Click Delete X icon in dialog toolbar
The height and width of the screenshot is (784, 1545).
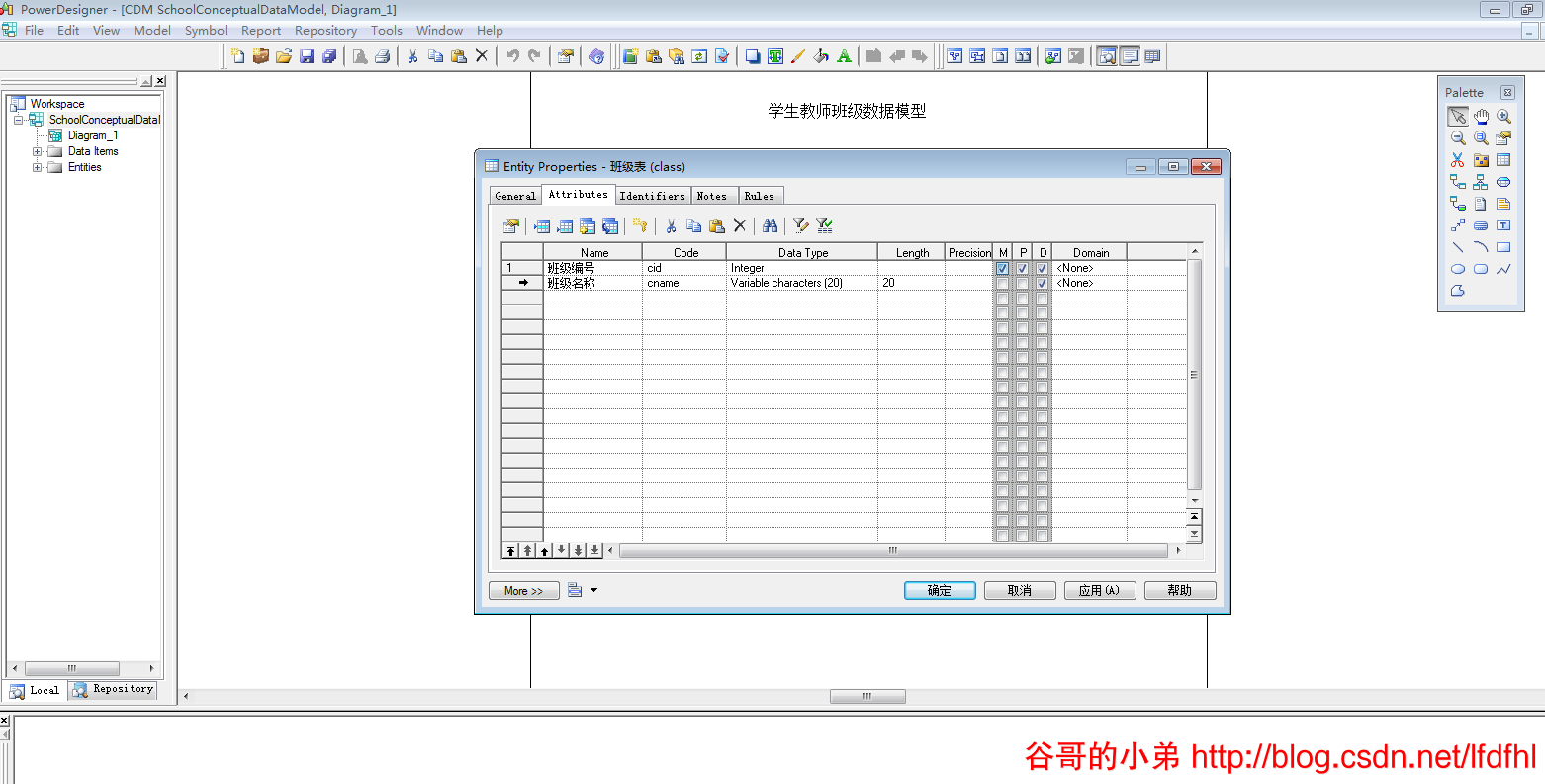pos(740,226)
